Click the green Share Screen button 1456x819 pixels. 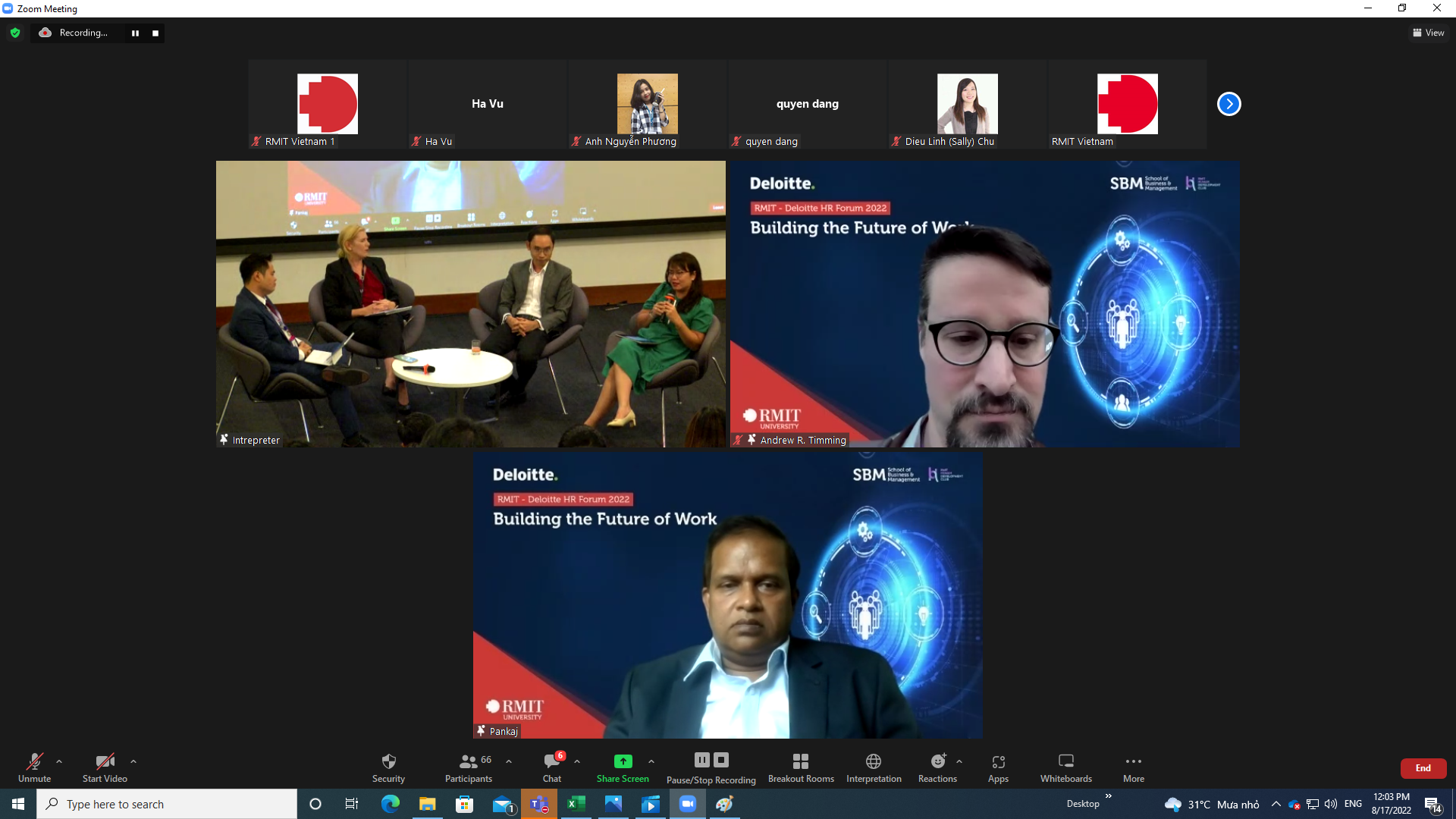pyautogui.click(x=623, y=767)
